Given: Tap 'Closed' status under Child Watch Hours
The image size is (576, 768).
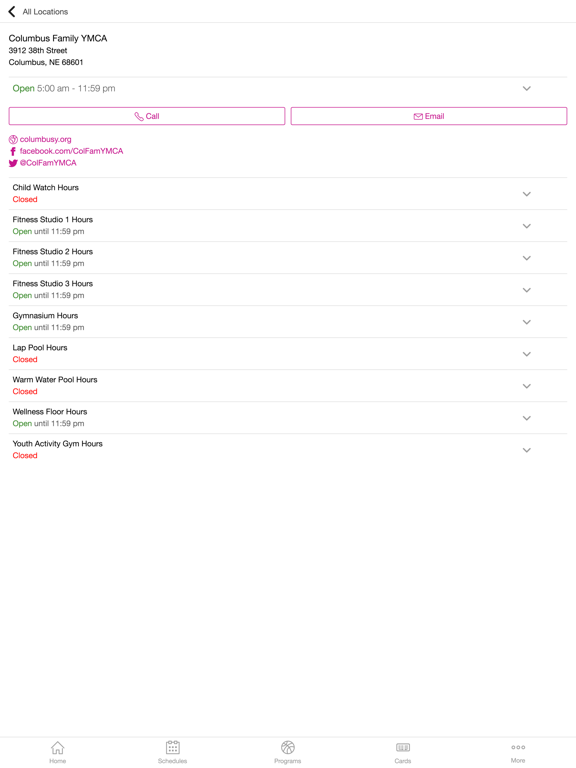Looking at the screenshot, I should pos(25,199).
